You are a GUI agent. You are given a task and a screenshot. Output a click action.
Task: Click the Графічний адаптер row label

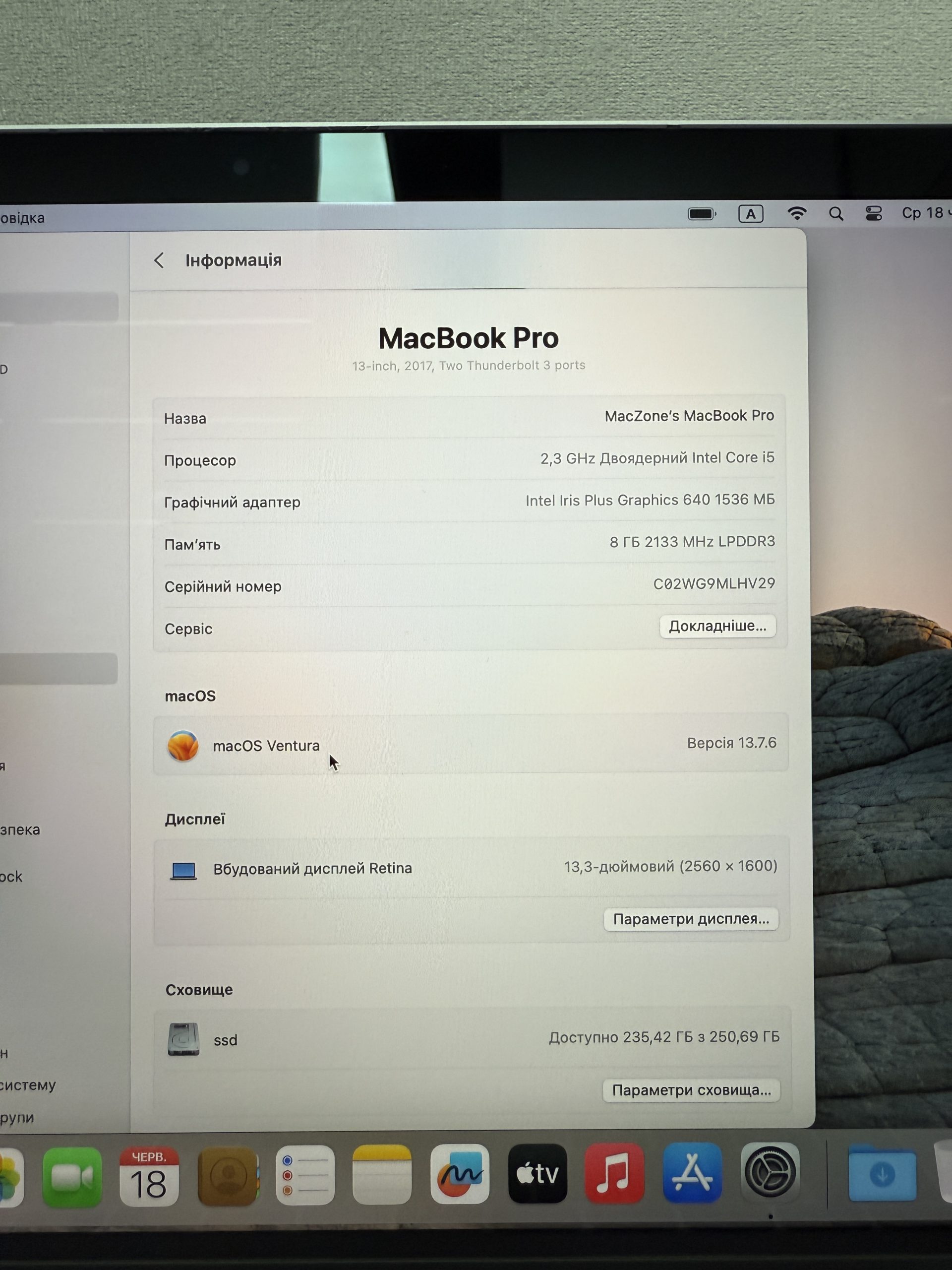233,503
